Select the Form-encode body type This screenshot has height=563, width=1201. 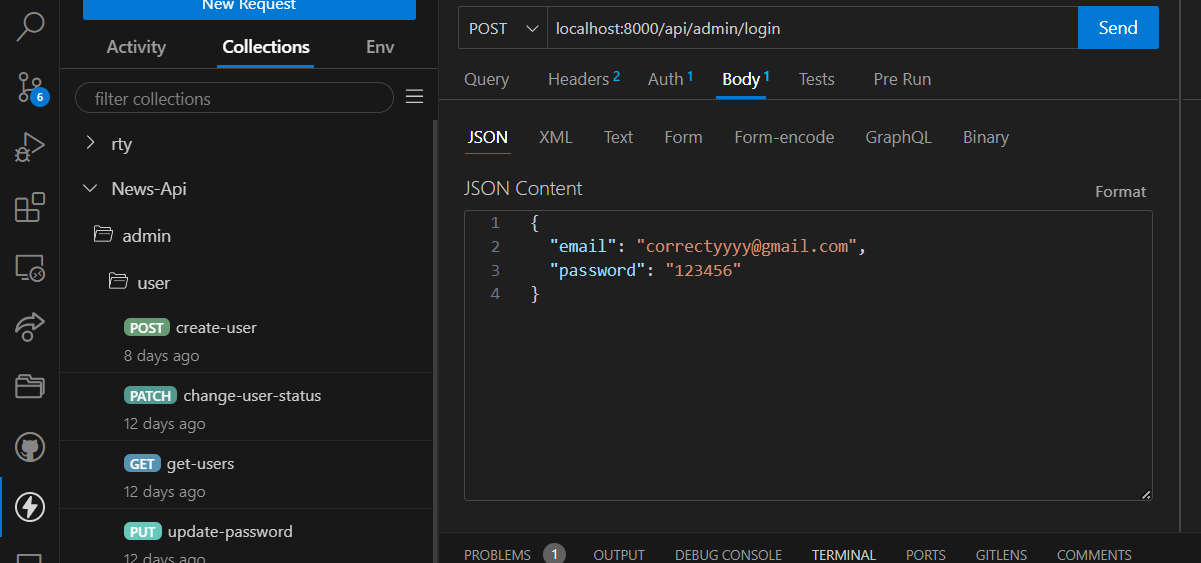click(x=783, y=137)
